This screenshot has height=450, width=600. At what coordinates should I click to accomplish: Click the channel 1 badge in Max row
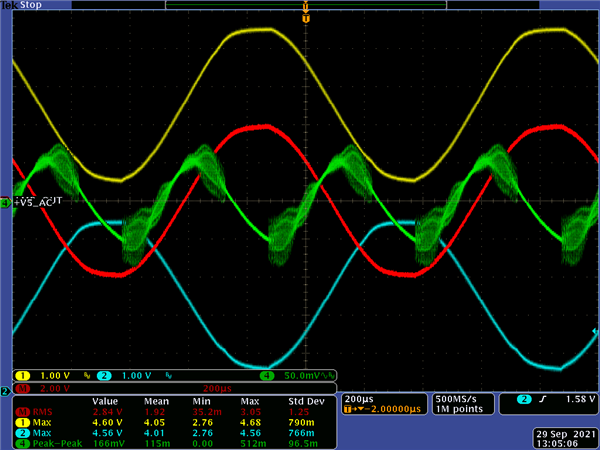23,422
